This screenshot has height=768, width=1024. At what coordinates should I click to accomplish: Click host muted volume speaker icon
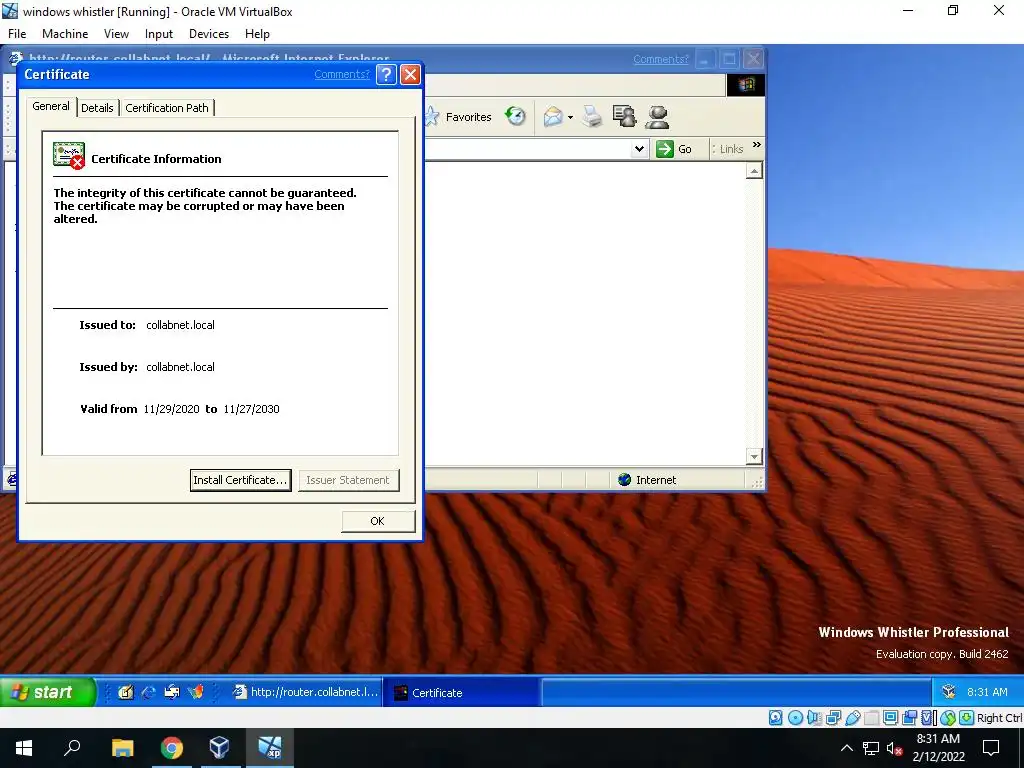(x=894, y=748)
